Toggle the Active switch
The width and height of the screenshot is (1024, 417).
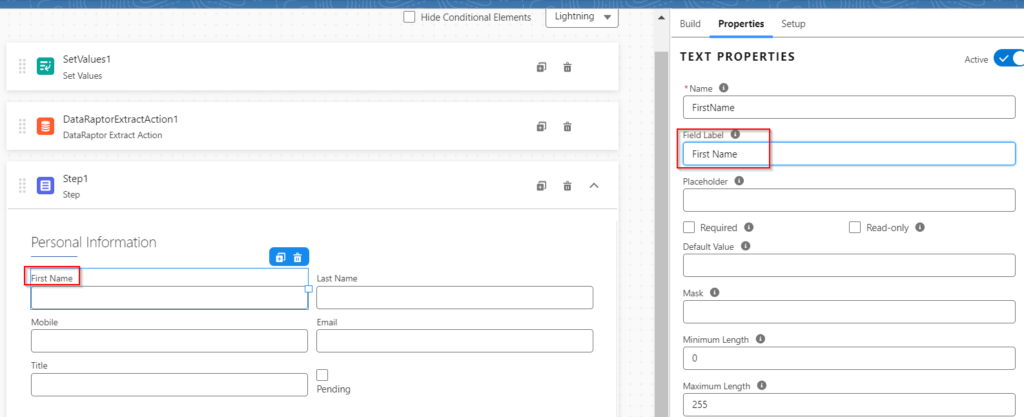(x=1008, y=59)
